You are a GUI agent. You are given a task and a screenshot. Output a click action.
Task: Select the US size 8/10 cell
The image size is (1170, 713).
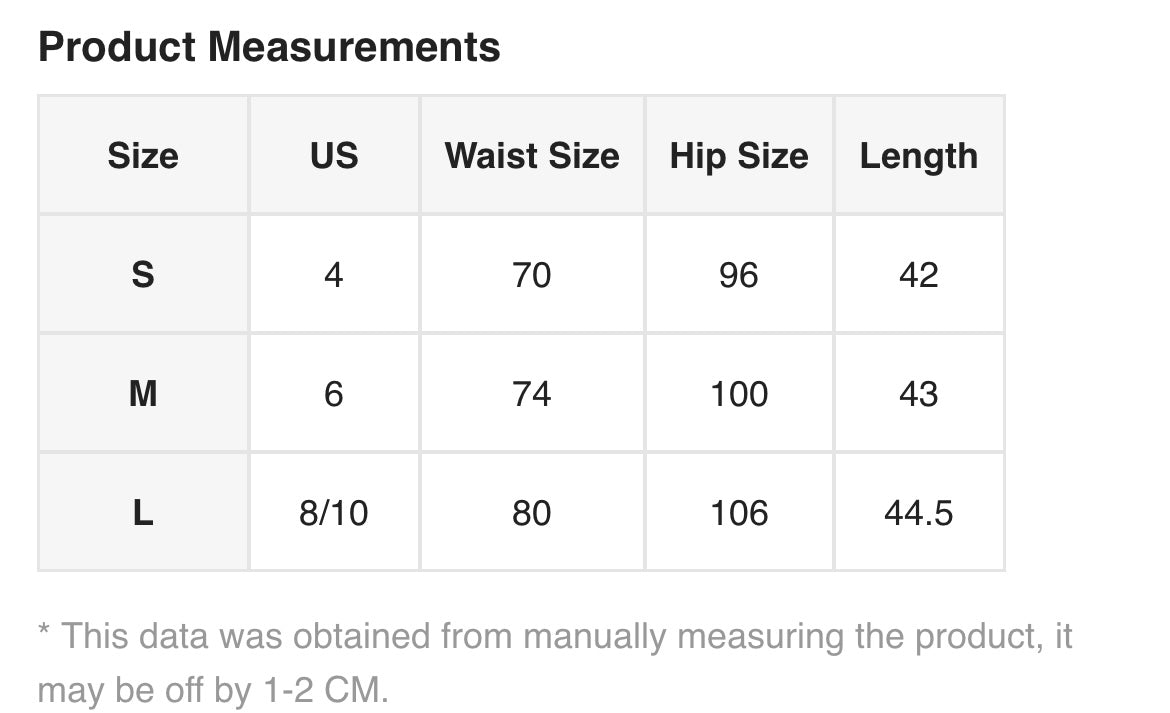334,513
